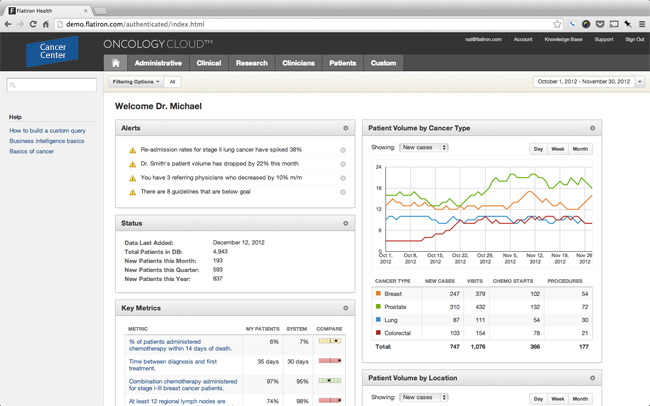Open 'How to build a custom query' link

pyautogui.click(x=47, y=131)
